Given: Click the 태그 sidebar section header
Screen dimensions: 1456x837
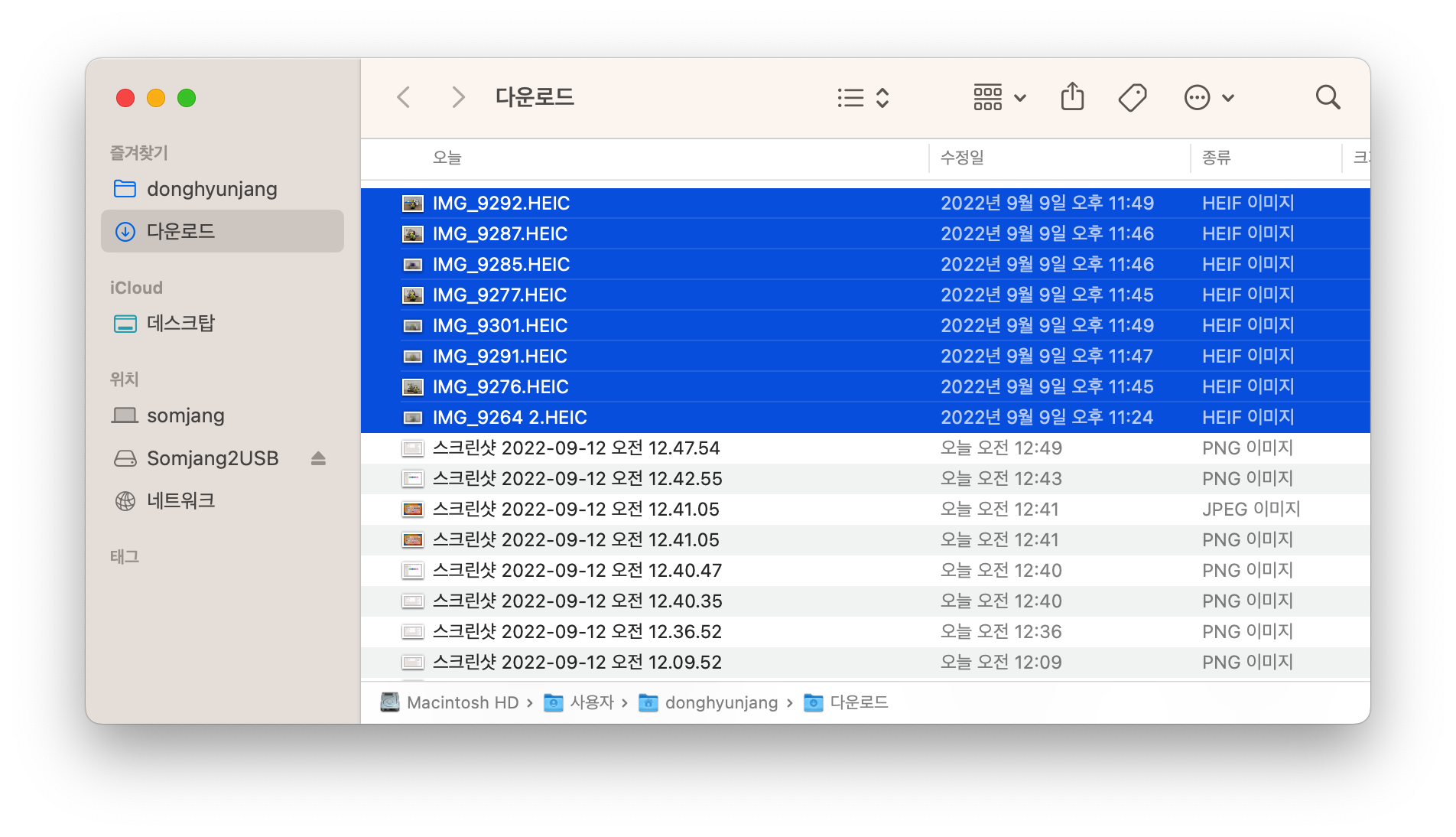Looking at the screenshot, I should click(125, 557).
